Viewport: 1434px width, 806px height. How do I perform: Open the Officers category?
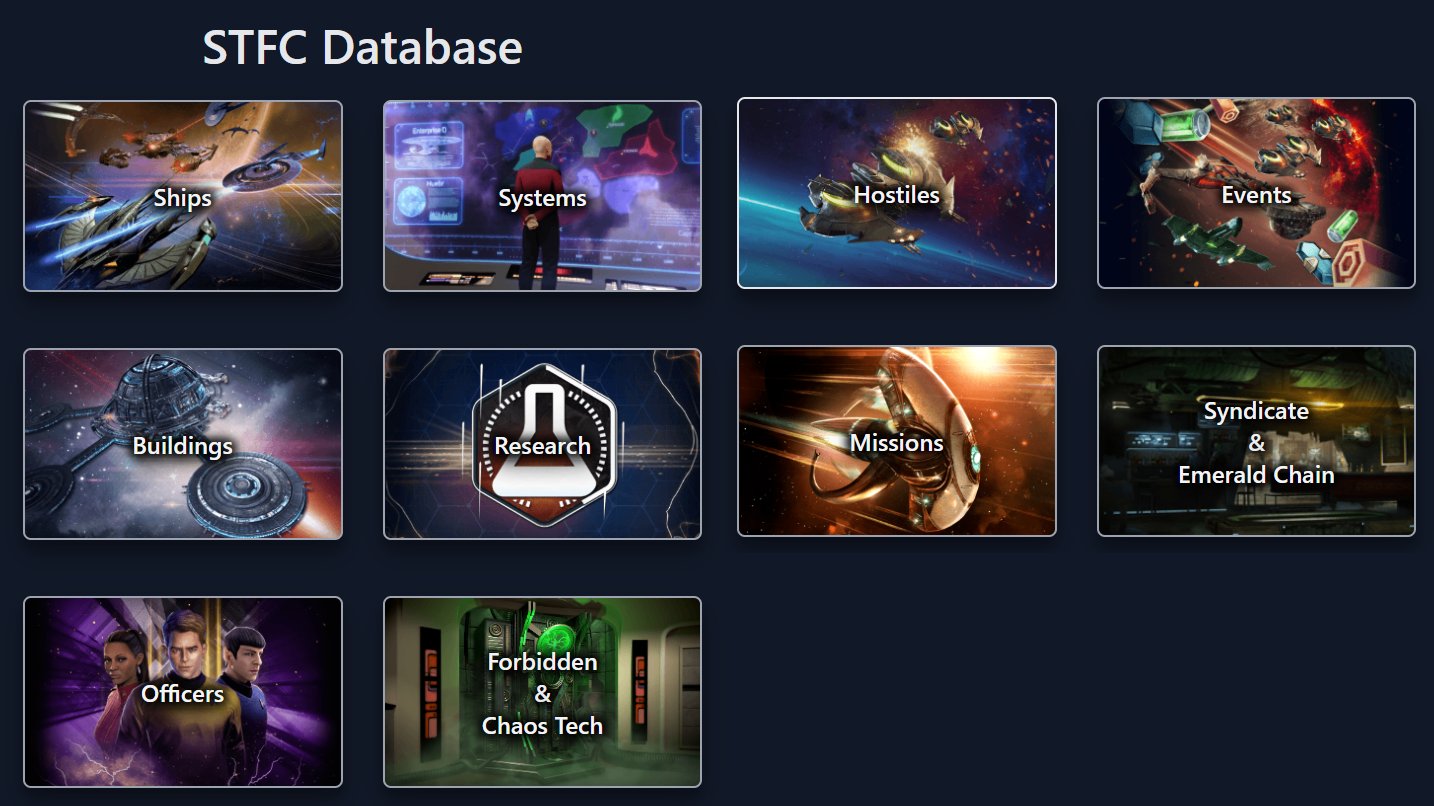tap(183, 692)
